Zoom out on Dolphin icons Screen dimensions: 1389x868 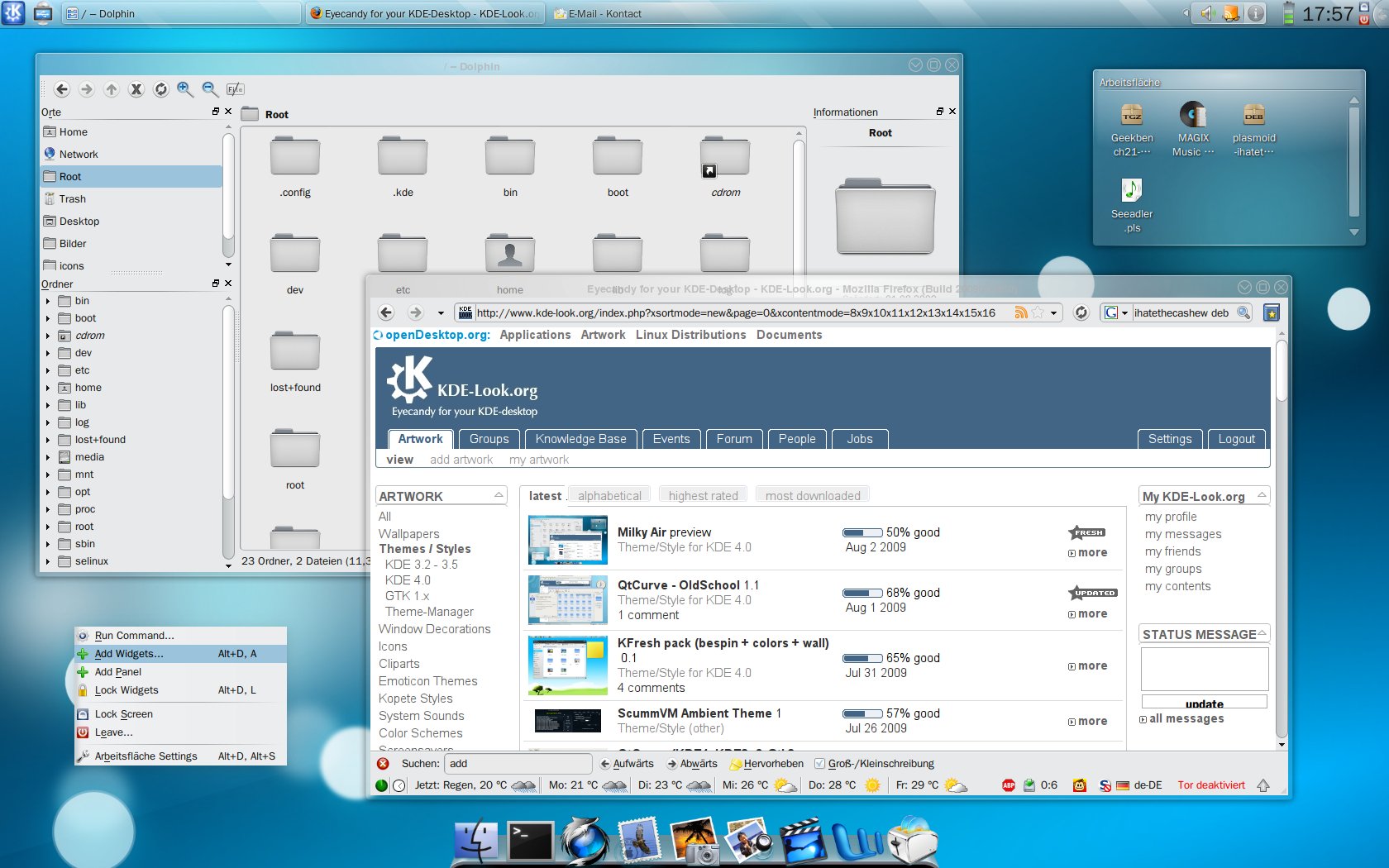click(210, 89)
